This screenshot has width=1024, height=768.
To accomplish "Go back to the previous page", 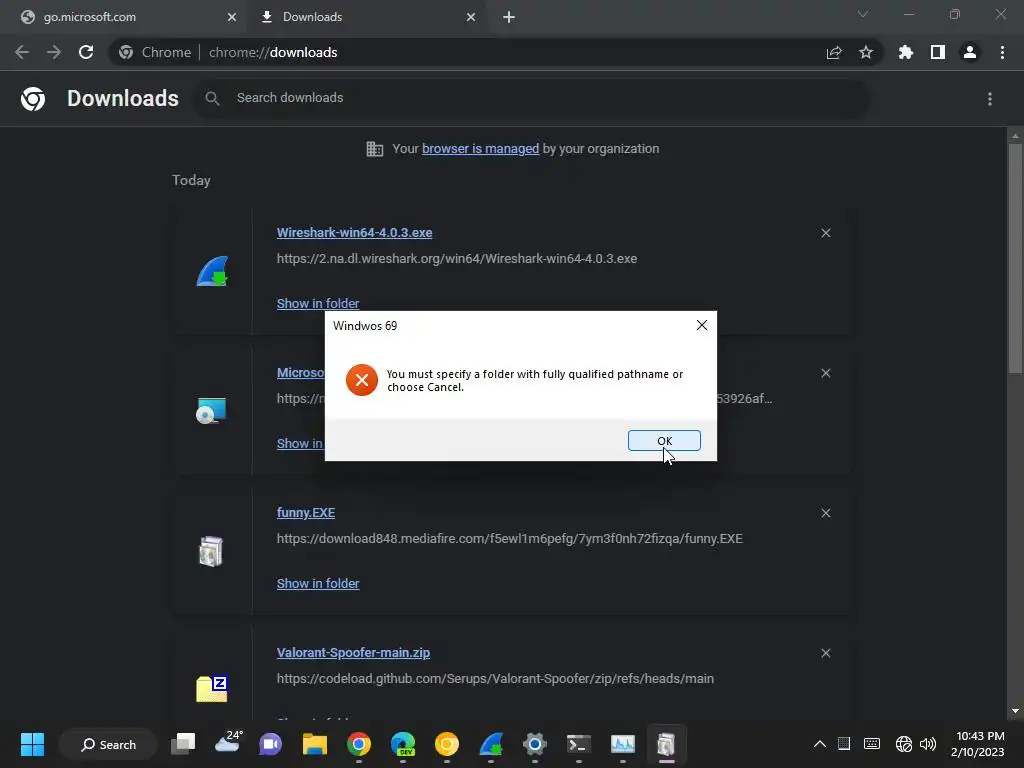I will tap(22, 52).
